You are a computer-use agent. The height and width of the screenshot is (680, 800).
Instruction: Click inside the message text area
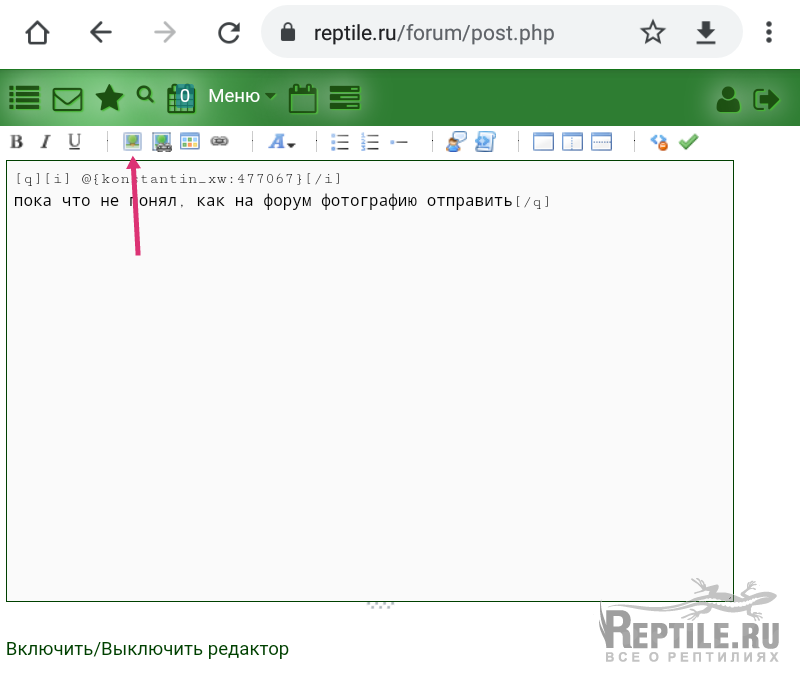(370, 400)
